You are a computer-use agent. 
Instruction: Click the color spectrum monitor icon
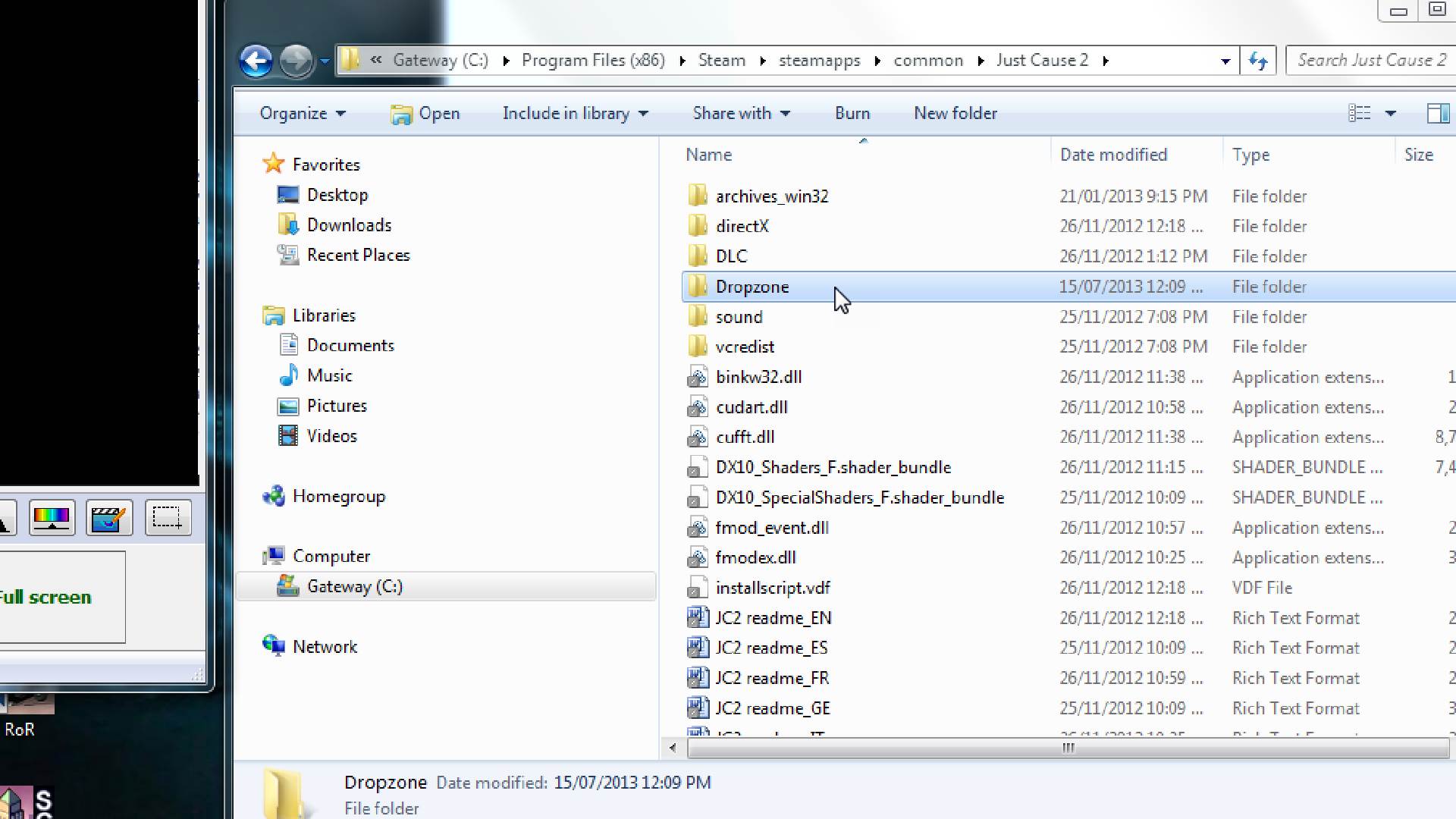[x=52, y=518]
